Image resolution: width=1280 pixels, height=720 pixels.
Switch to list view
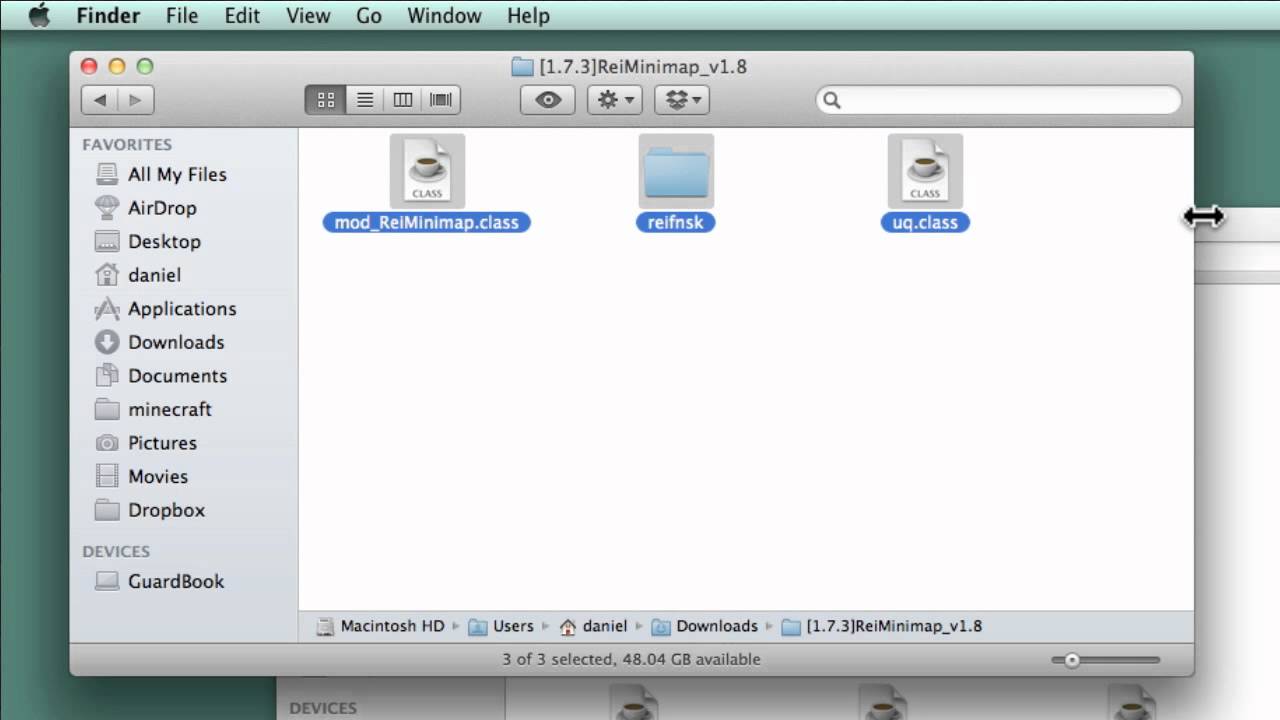[365, 99]
